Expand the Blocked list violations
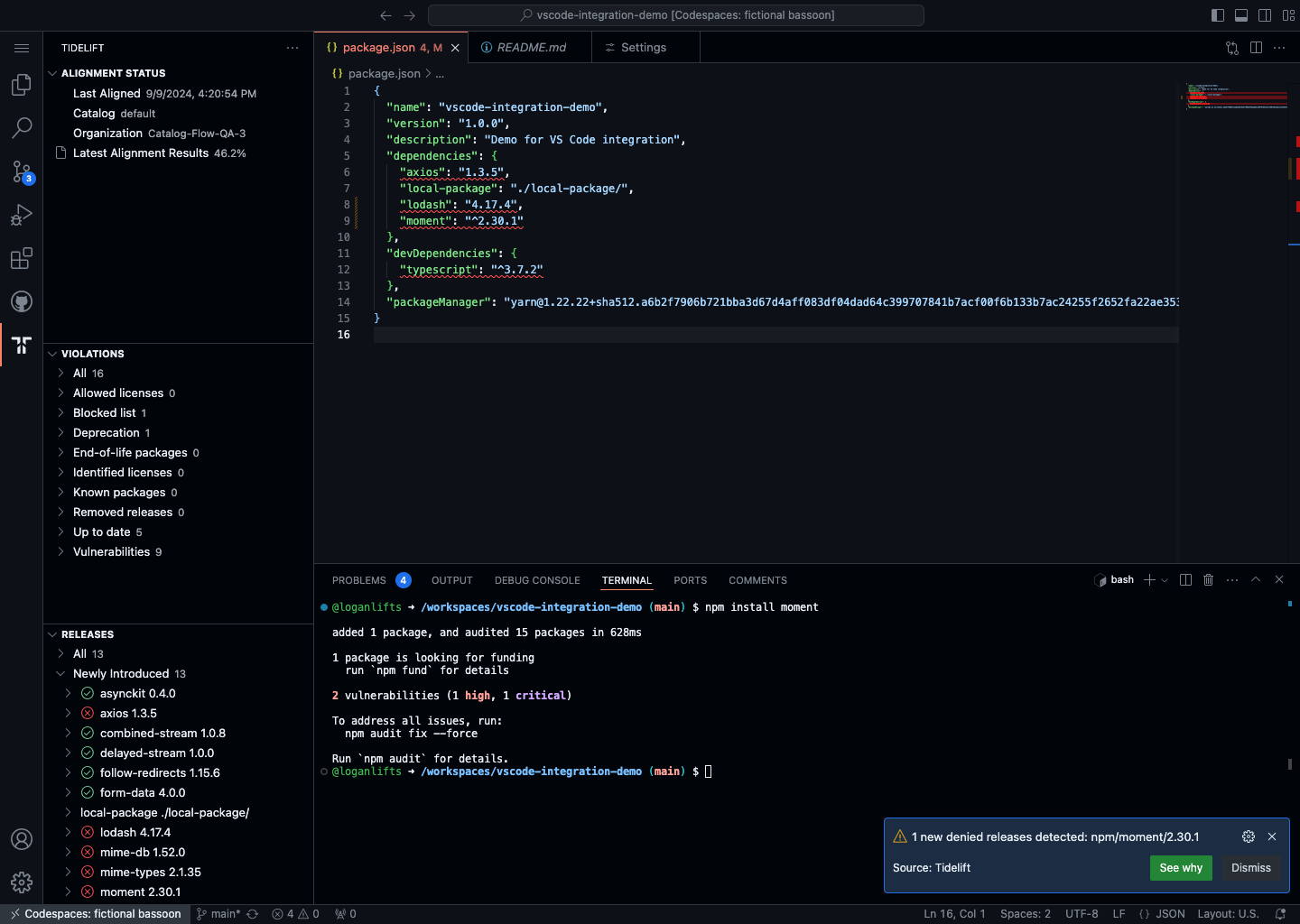This screenshot has height=924, width=1300. tap(178, 413)
